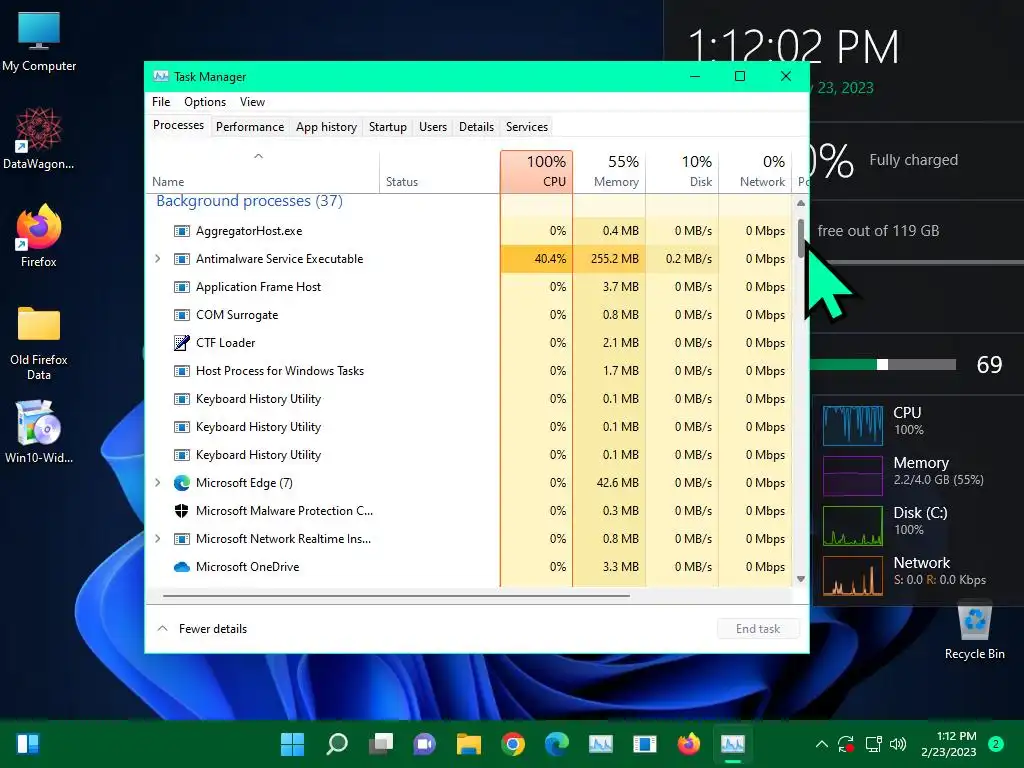Viewport: 1024px width, 768px height.
Task: Click the Memory usage graph thumbnail
Action: pyautogui.click(x=853, y=475)
